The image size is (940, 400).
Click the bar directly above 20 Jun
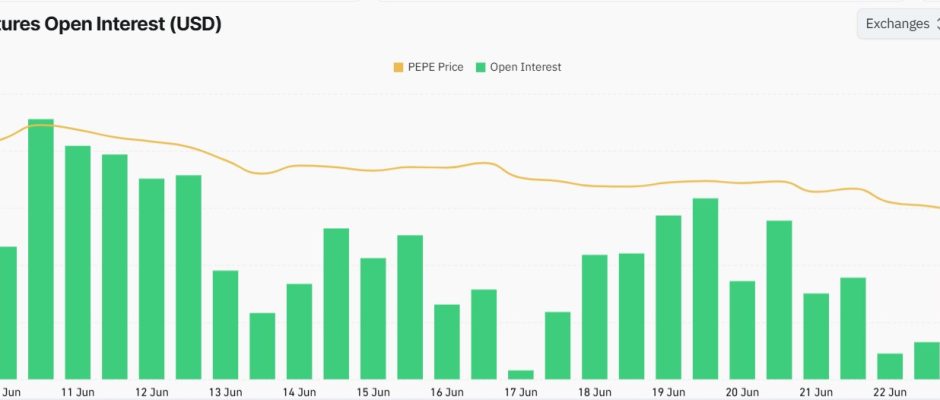pyautogui.click(x=742, y=329)
